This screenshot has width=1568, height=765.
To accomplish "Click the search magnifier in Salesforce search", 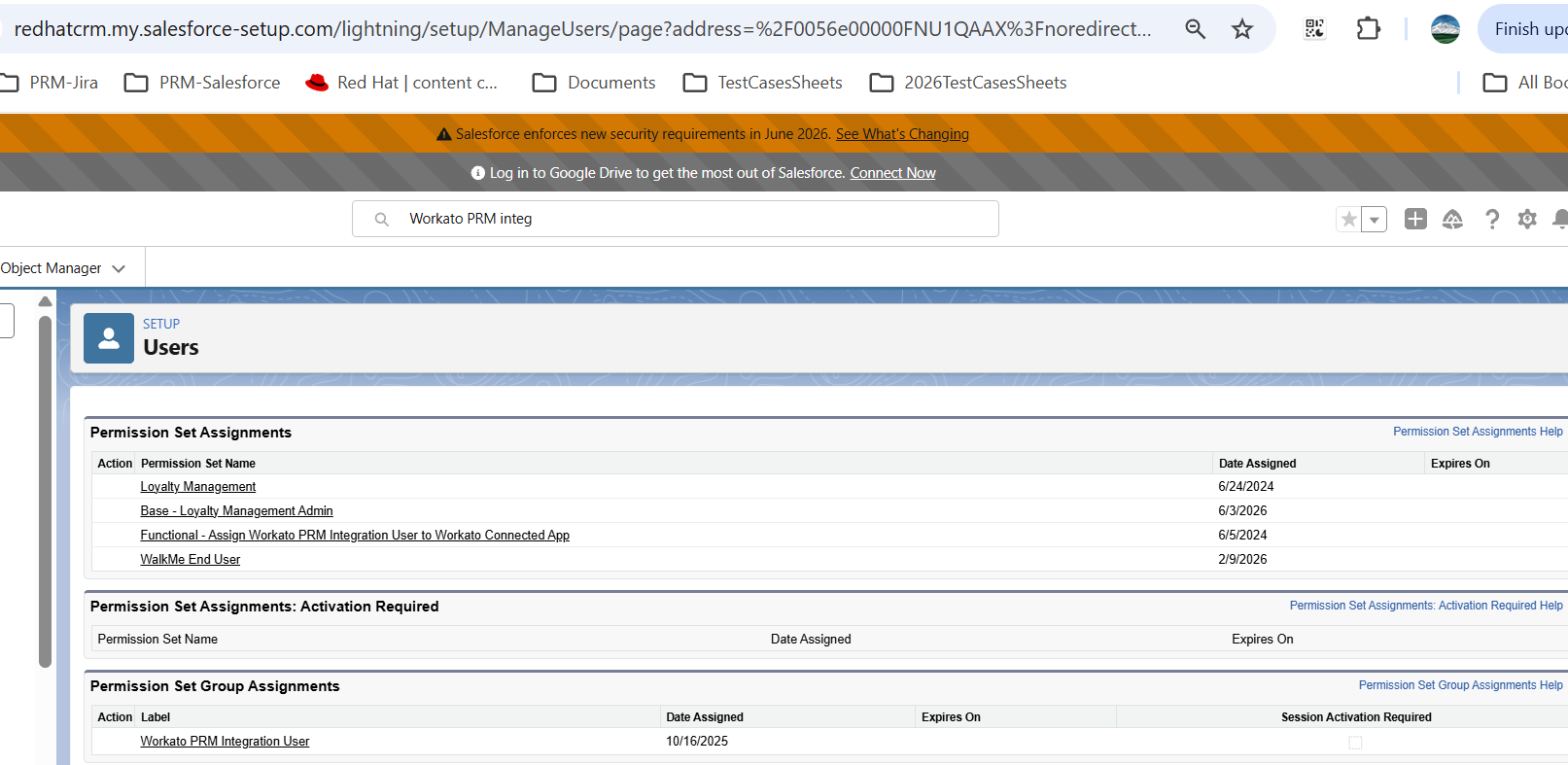I will [x=382, y=220].
